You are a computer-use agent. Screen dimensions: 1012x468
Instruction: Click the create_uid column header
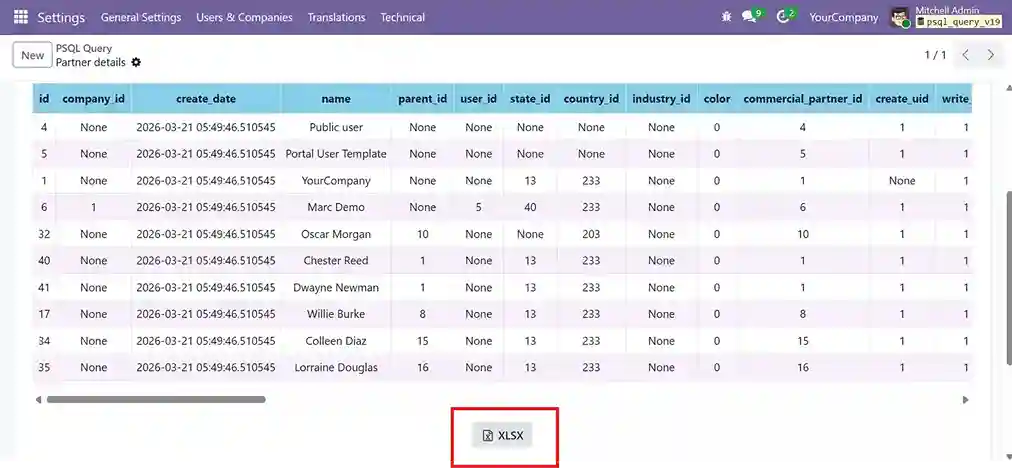pos(902,99)
